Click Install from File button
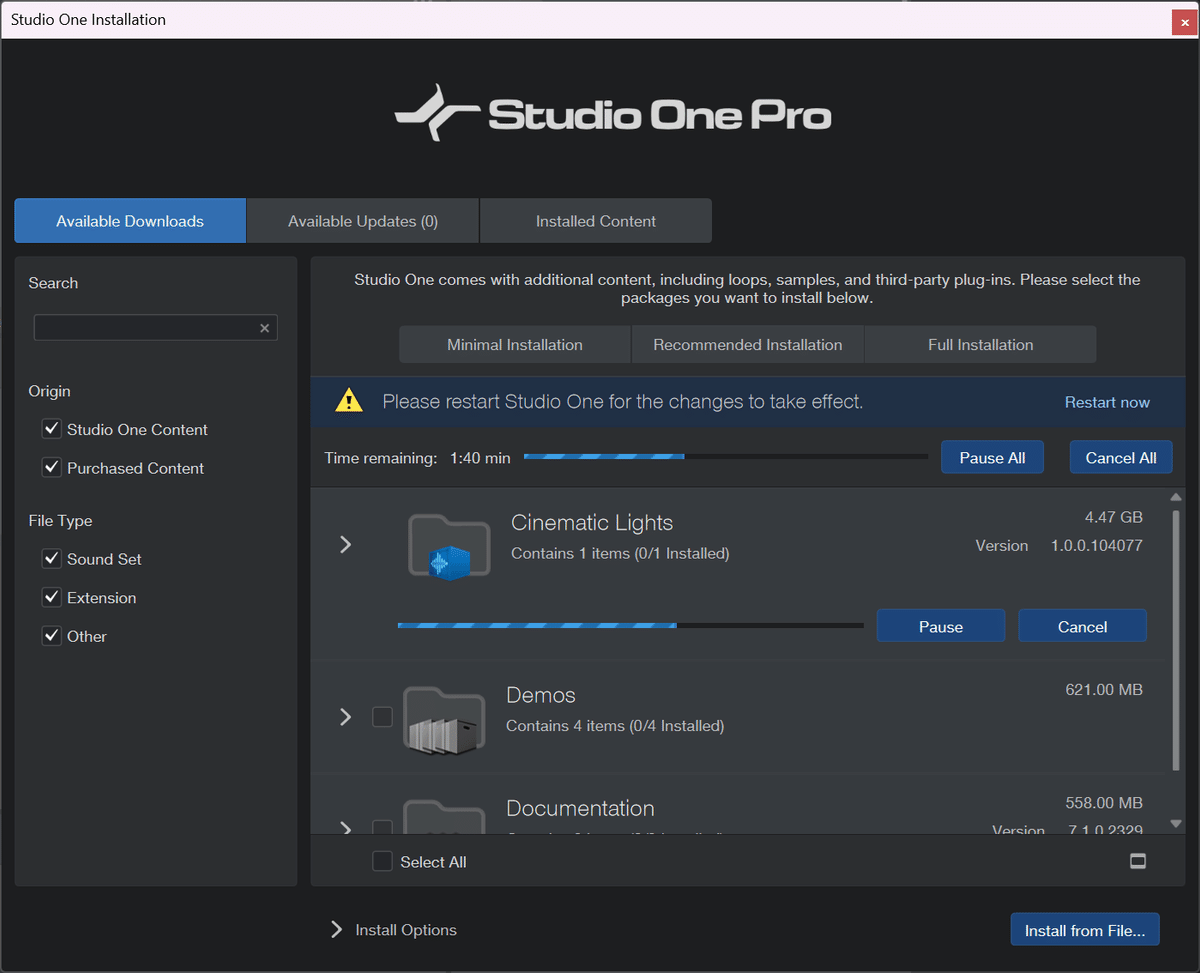Viewport: 1200px width, 973px height. click(1085, 930)
